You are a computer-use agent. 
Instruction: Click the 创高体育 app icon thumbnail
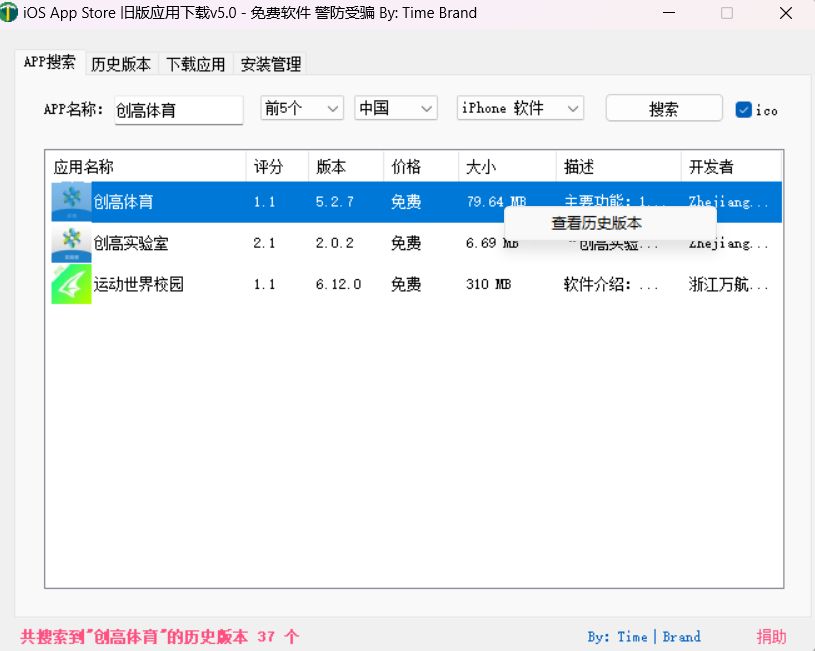pos(71,202)
